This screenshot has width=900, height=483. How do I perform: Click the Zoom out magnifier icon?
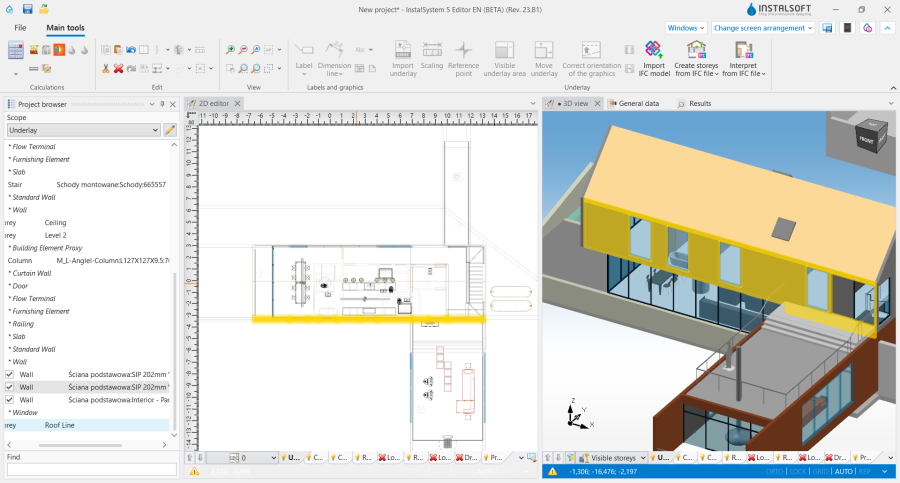point(243,50)
